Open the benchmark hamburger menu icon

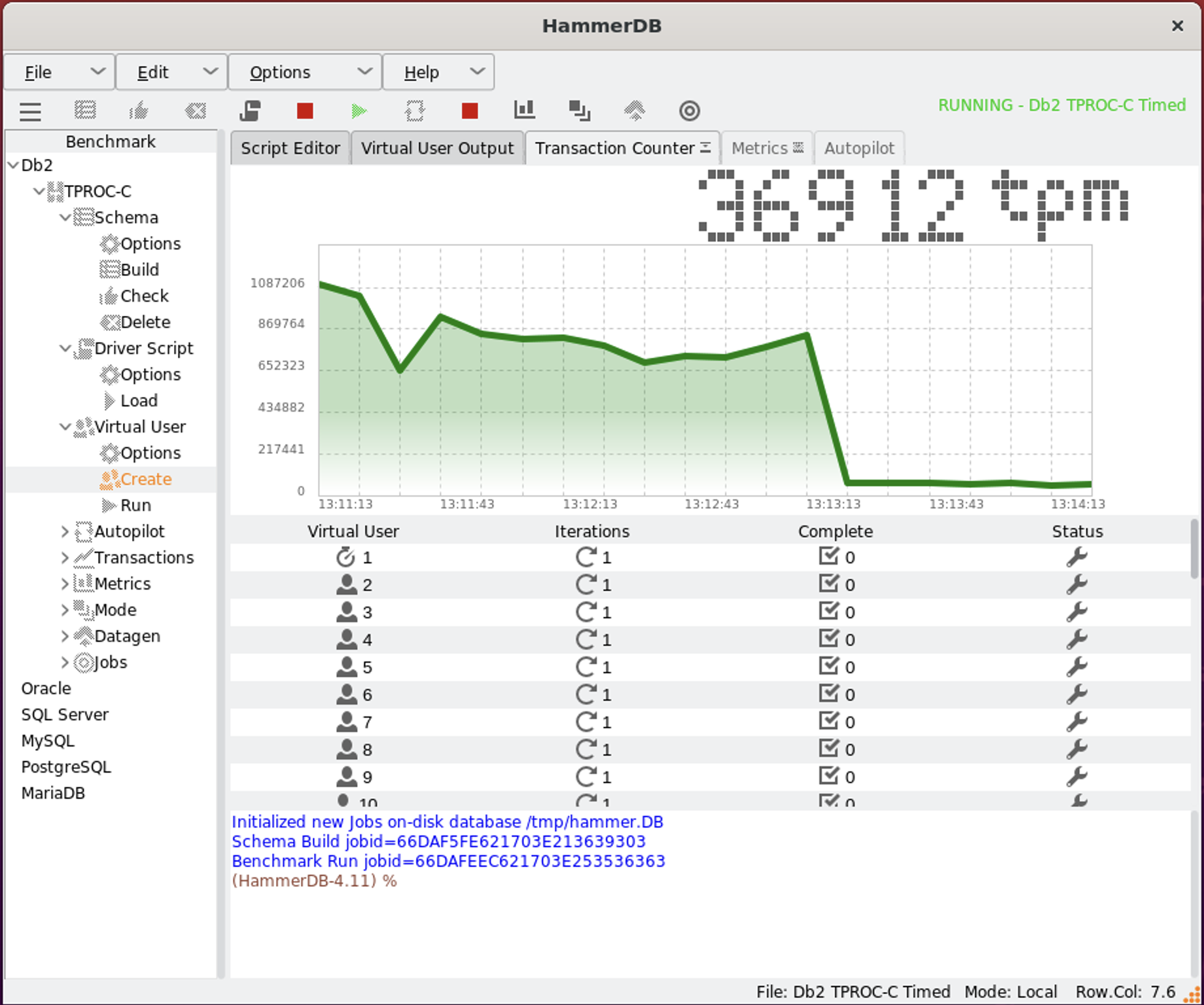pos(30,111)
